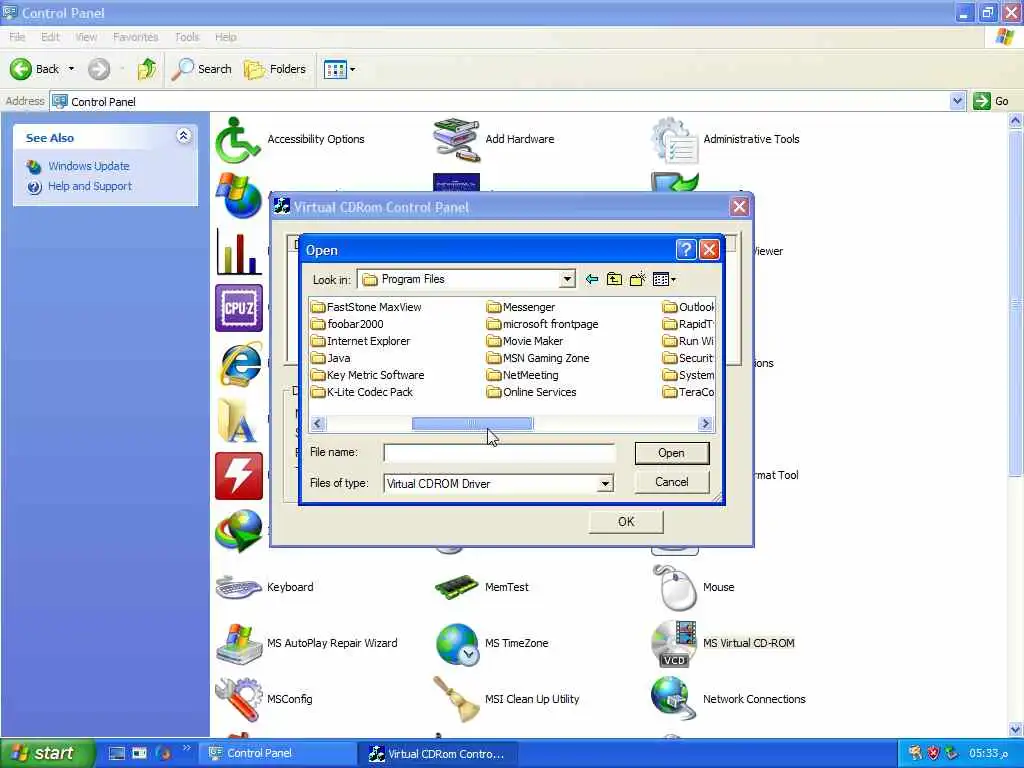Open MSI Clean Up Utility
1024x768 pixels.
[507, 699]
